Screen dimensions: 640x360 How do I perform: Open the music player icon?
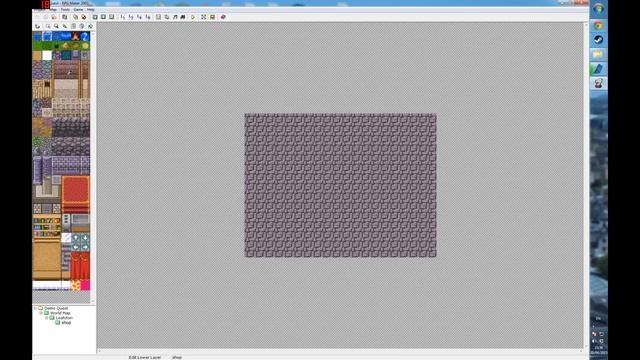point(175,17)
